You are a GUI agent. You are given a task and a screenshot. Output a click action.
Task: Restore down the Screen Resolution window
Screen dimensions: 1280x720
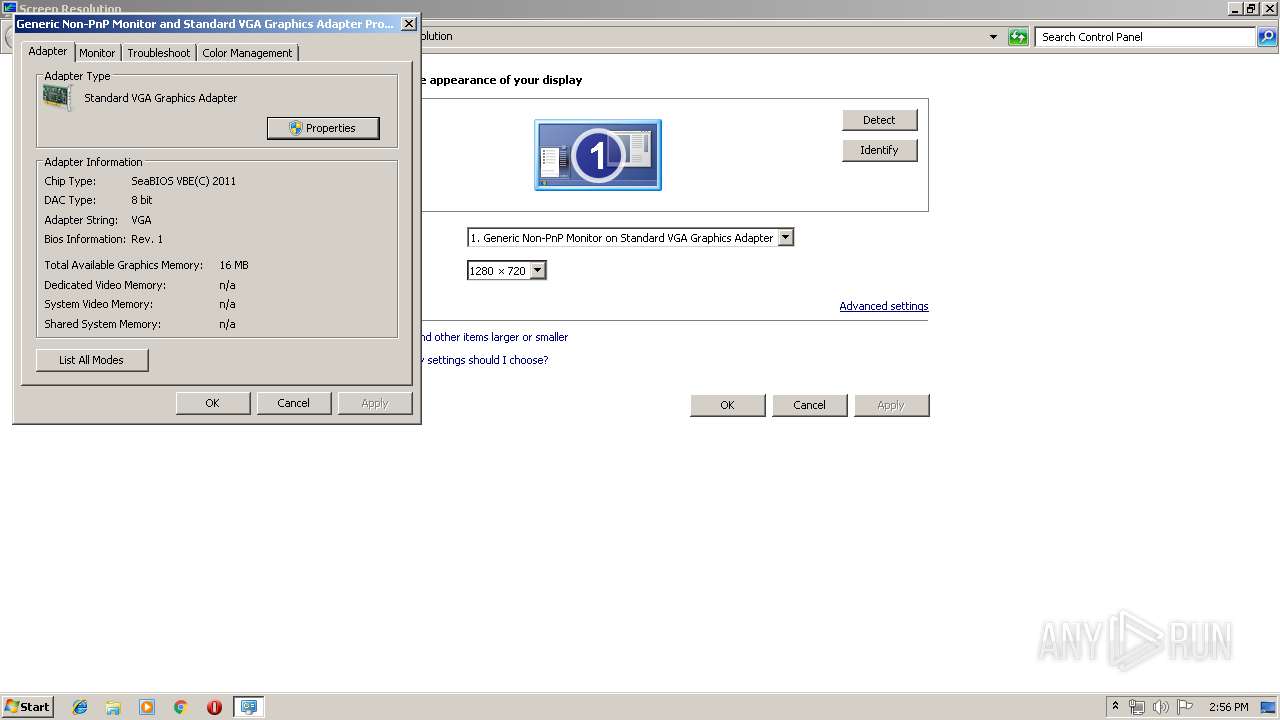[x=1250, y=9]
